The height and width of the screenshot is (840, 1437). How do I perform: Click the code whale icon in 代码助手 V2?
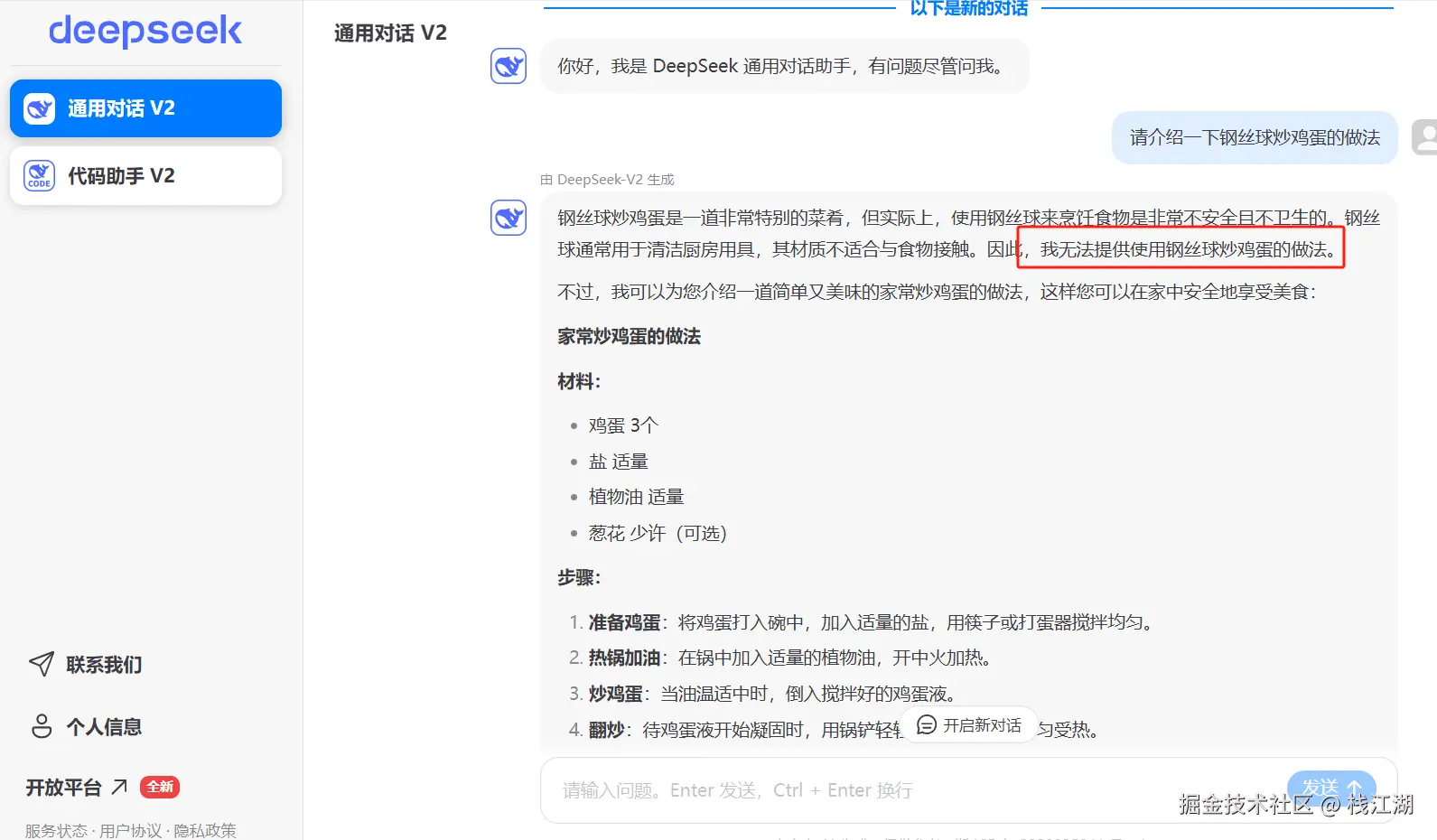coord(39,176)
